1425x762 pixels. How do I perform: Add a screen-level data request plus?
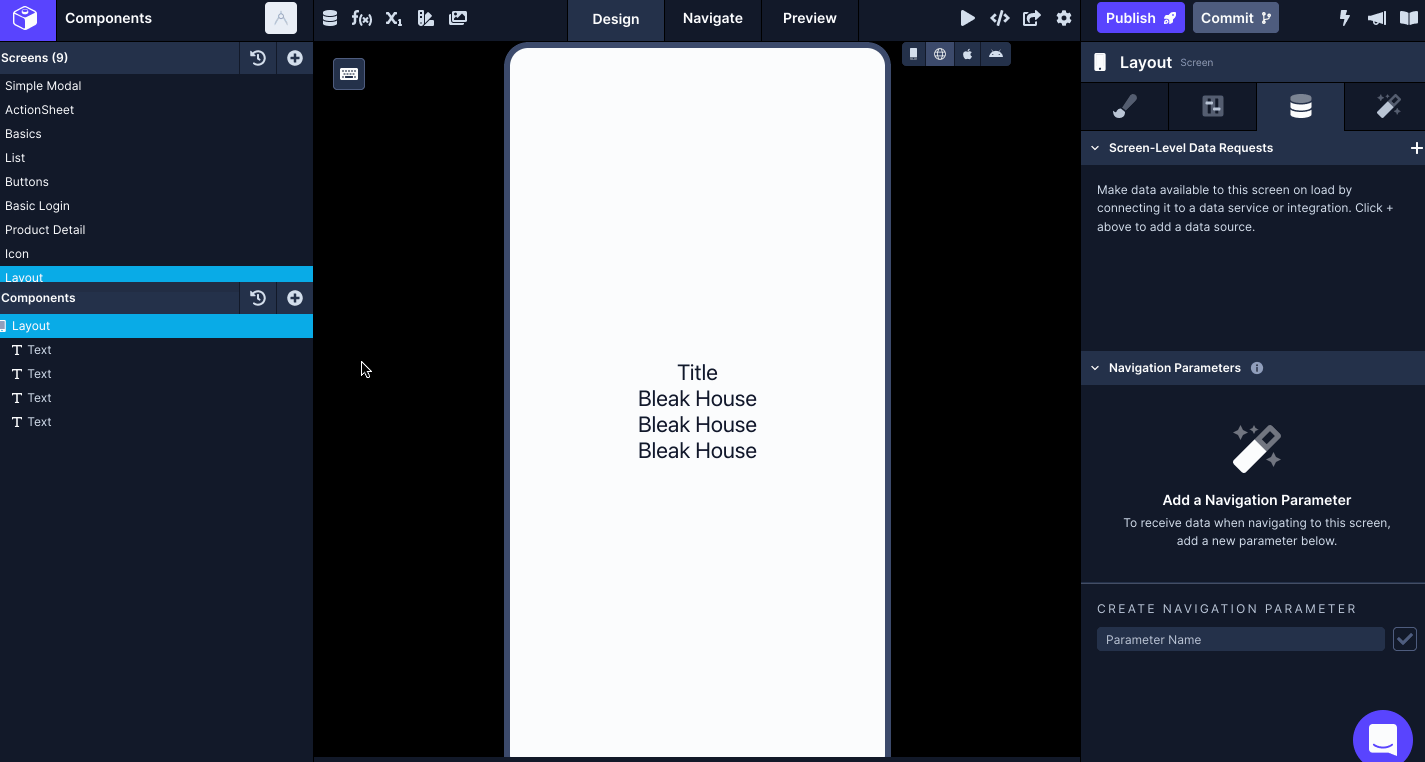[1416, 148]
